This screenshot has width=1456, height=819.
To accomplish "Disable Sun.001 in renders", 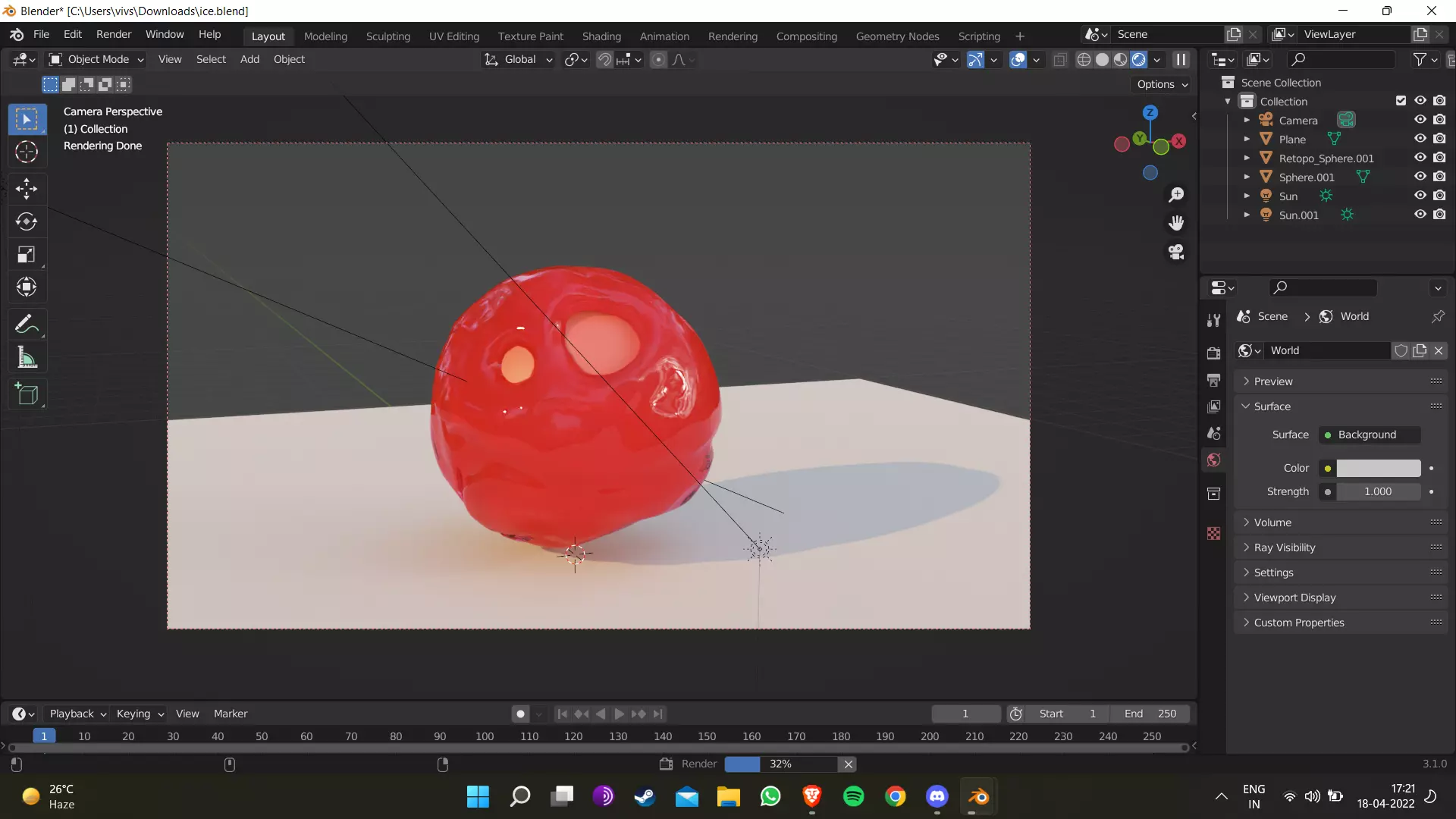I will [1439, 215].
